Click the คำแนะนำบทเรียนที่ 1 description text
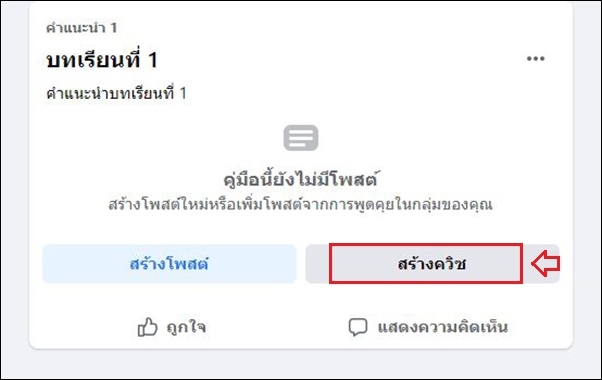The image size is (602, 380). pyautogui.click(x=116, y=93)
